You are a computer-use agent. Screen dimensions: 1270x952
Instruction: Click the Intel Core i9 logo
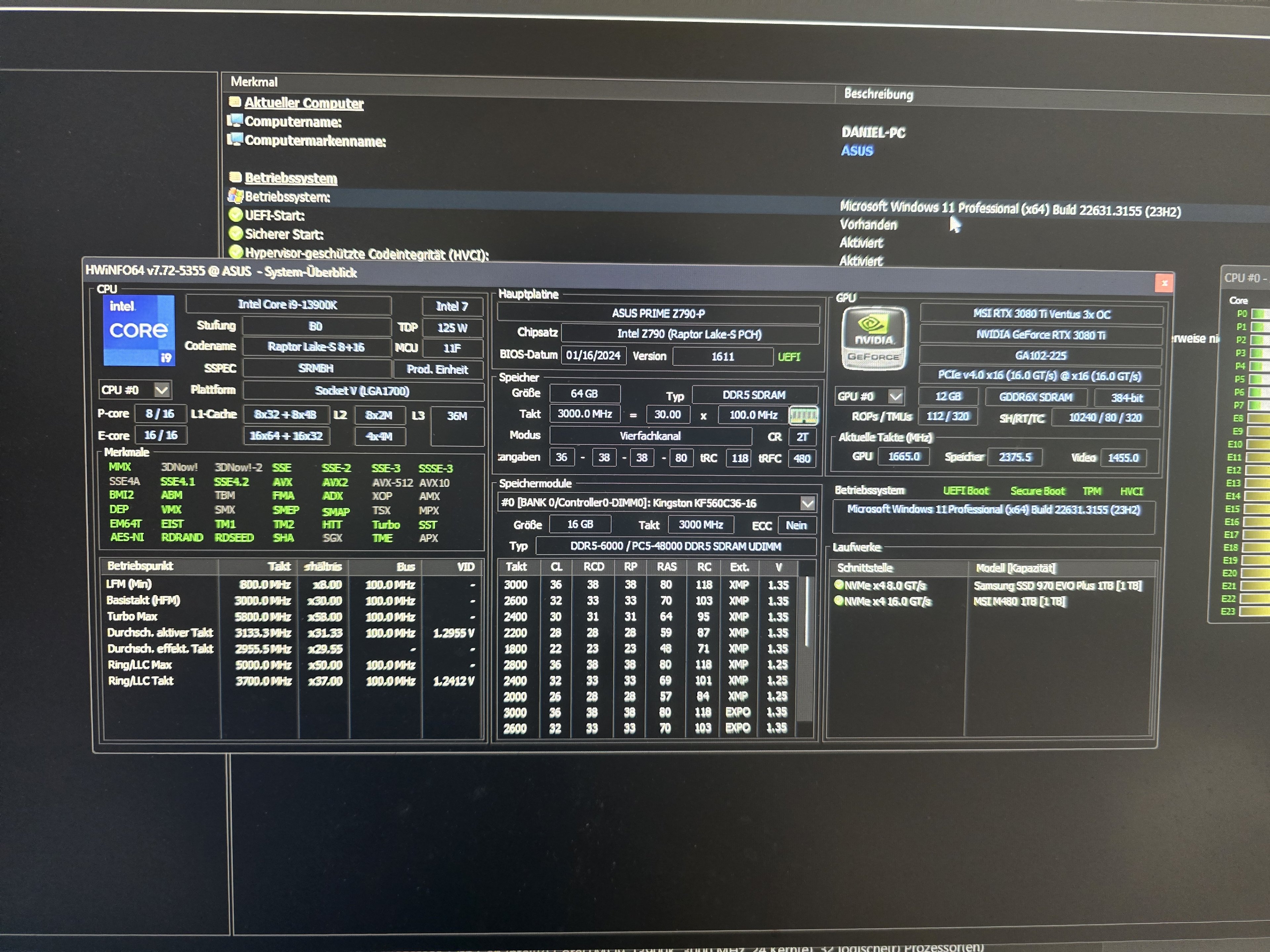point(139,331)
